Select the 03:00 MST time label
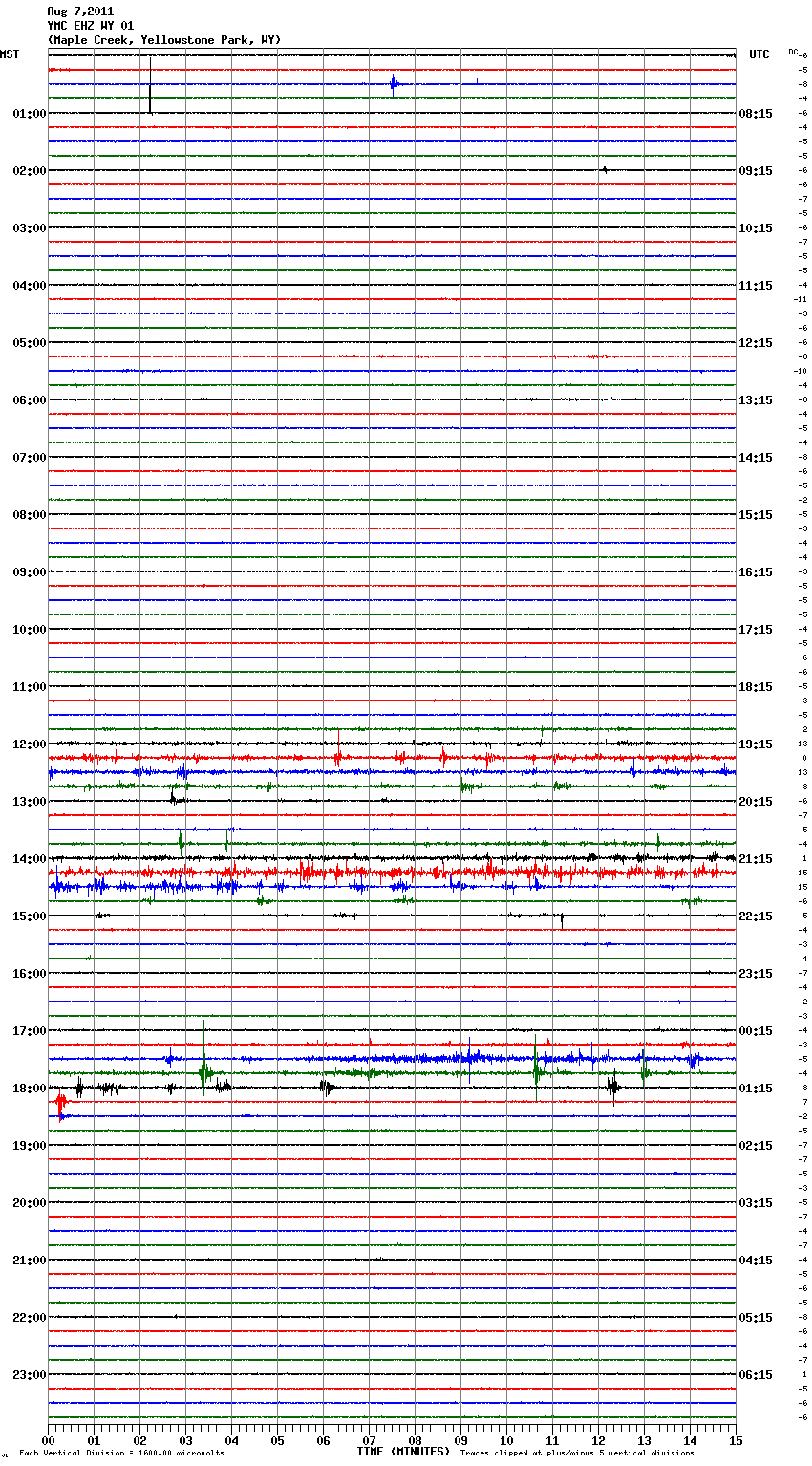Screen dimensions: 812x1466 30,228
